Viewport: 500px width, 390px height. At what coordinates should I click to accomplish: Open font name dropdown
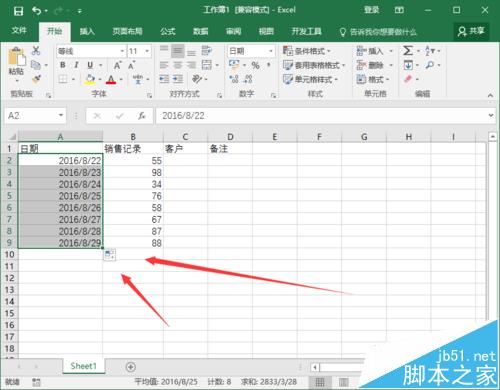[x=122, y=51]
